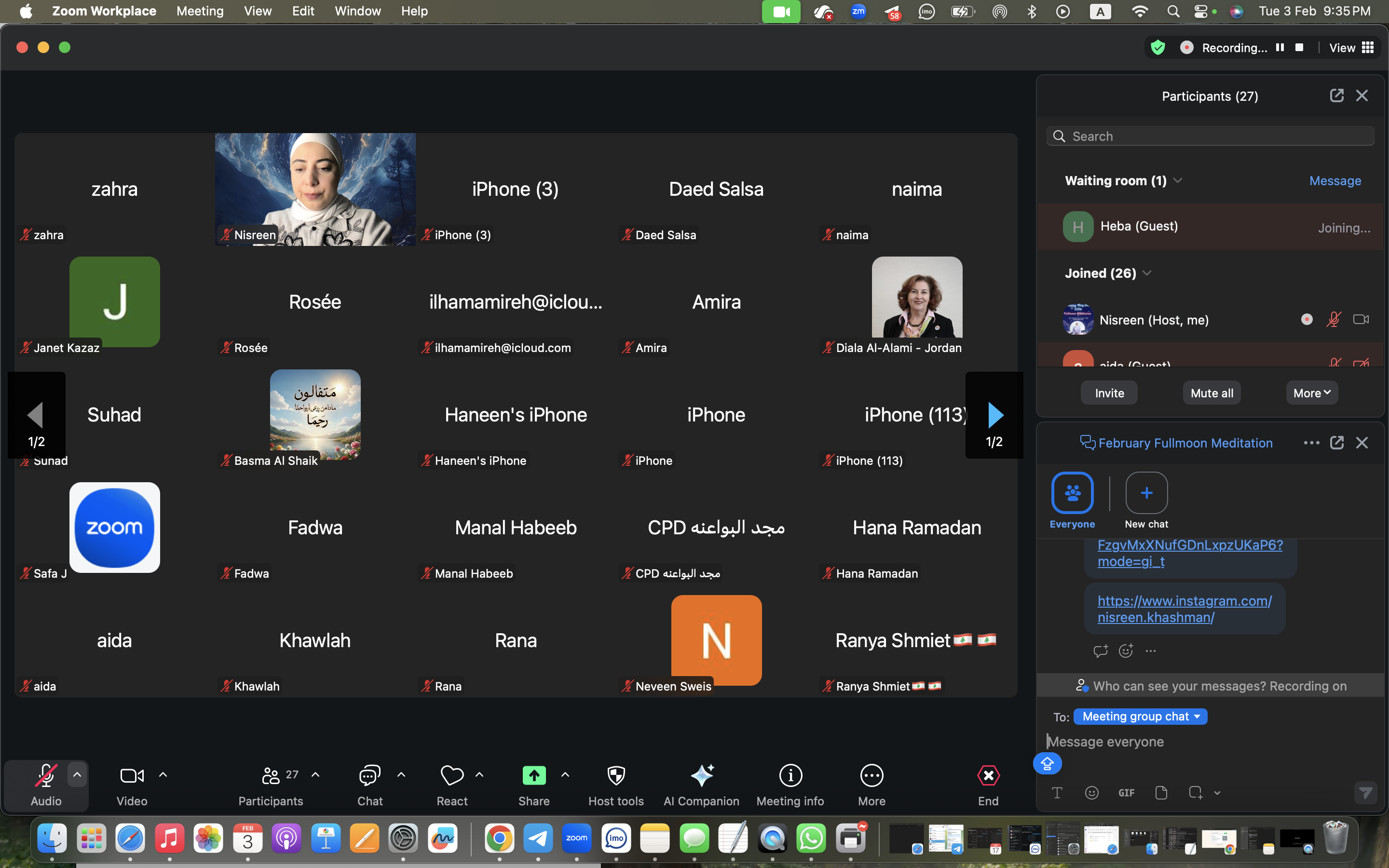Expand the More dropdown in Participants panel
This screenshot has height=868, width=1389.
[x=1311, y=393]
